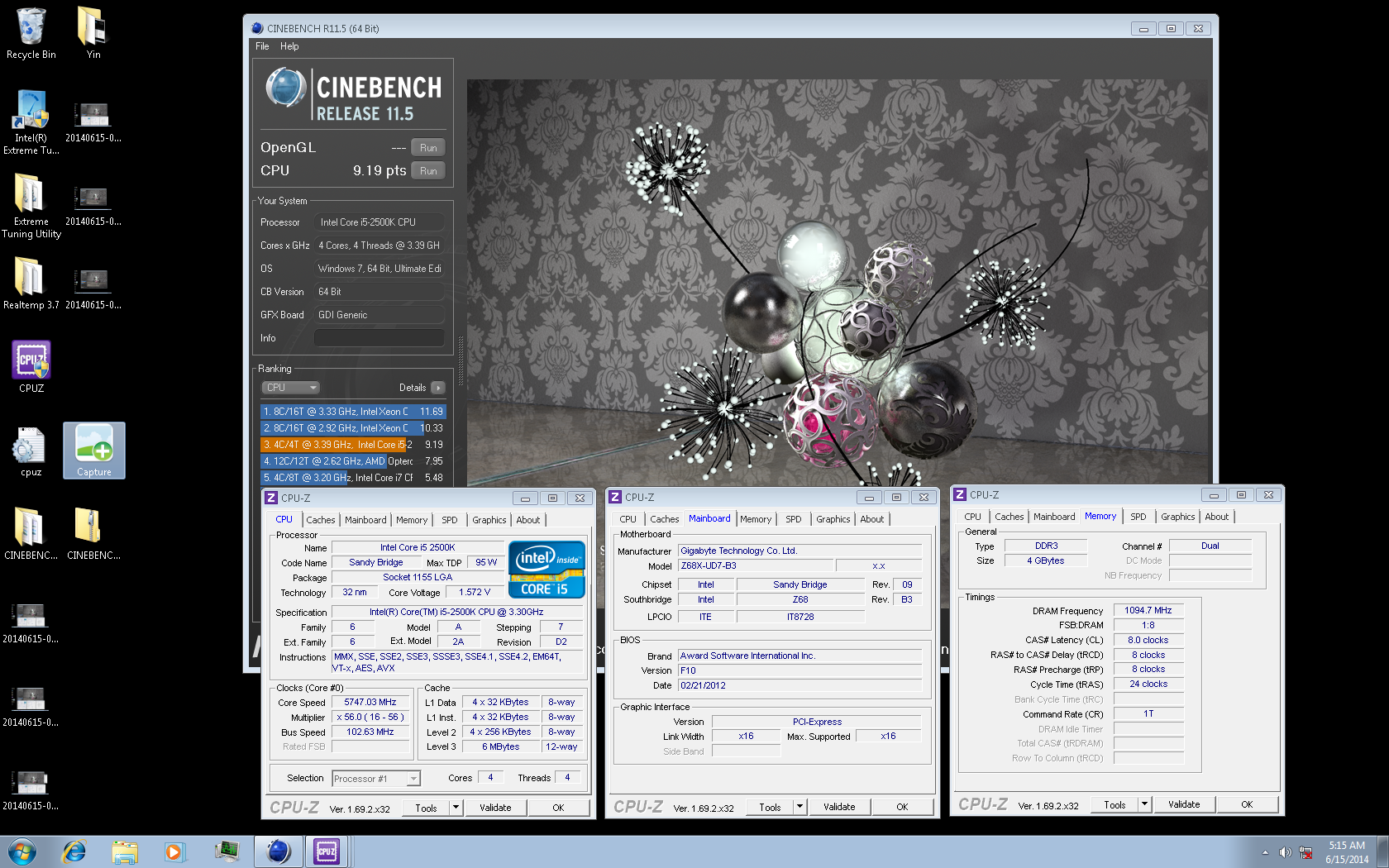Switch to the CPU-Z taskbar button
The image size is (1389, 868).
point(327,851)
